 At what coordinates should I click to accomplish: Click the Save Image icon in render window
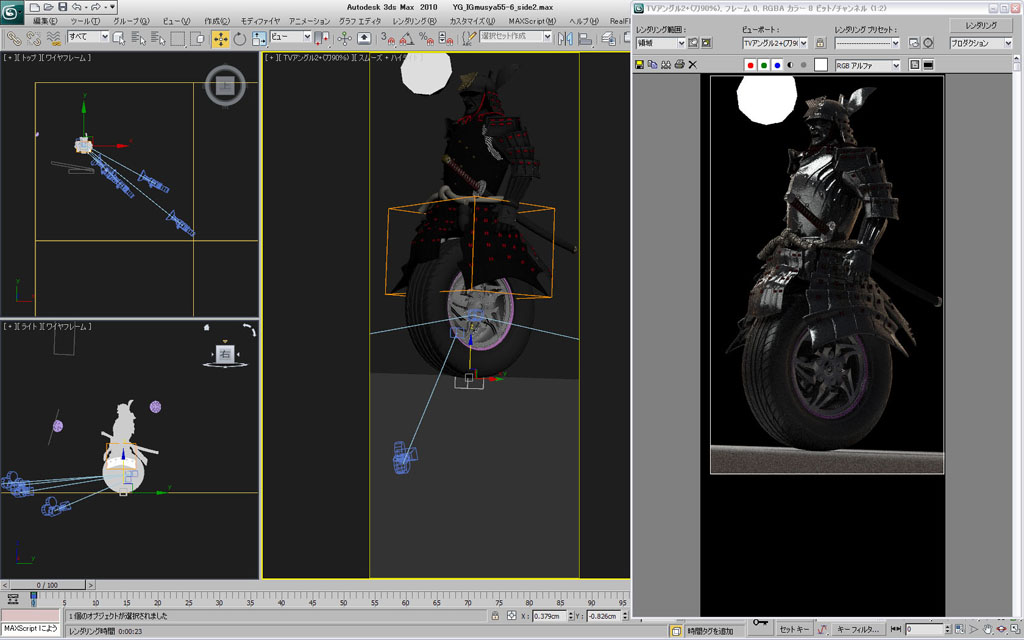[640, 65]
